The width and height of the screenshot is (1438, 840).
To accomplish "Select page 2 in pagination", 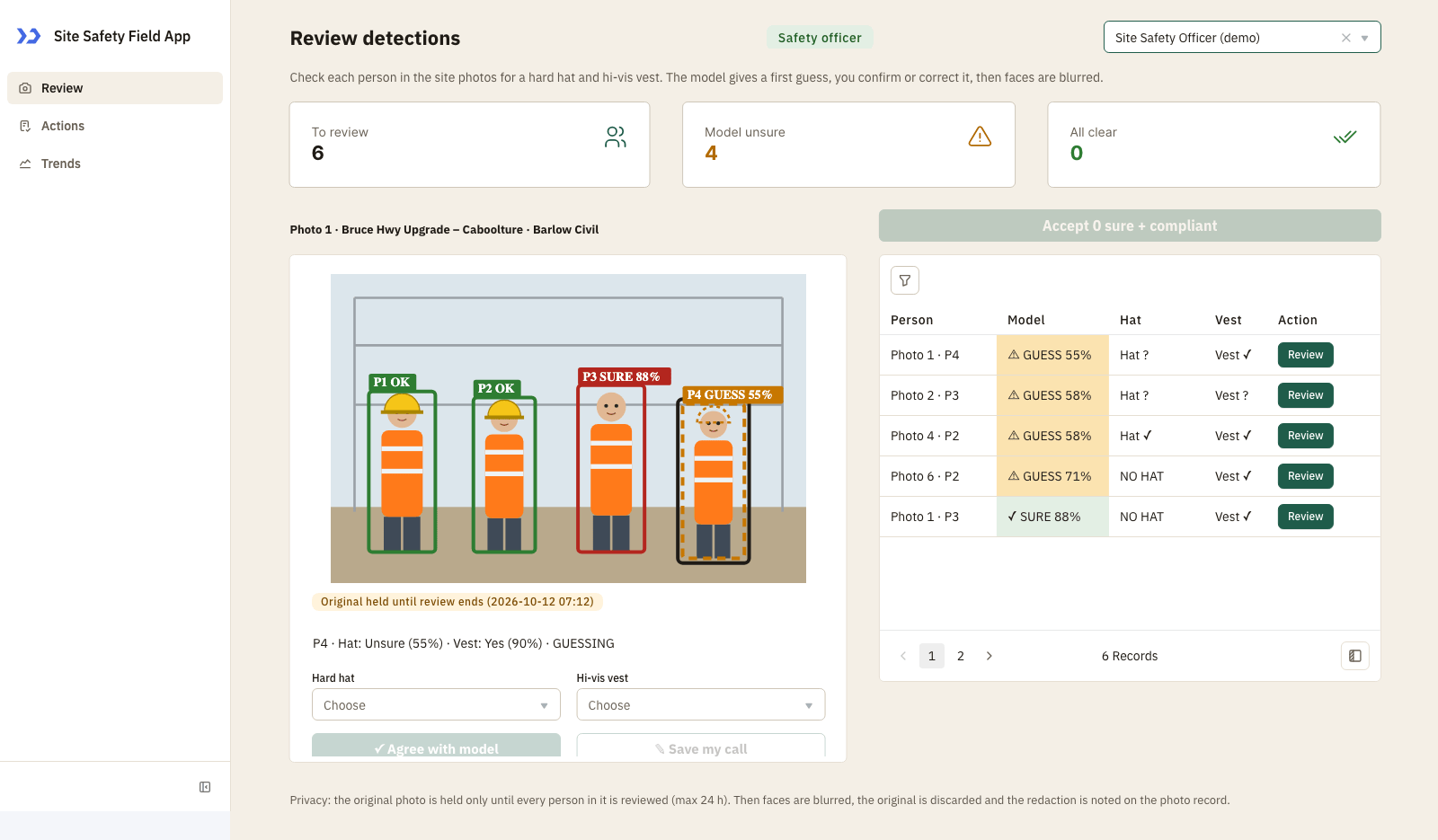I will [961, 656].
